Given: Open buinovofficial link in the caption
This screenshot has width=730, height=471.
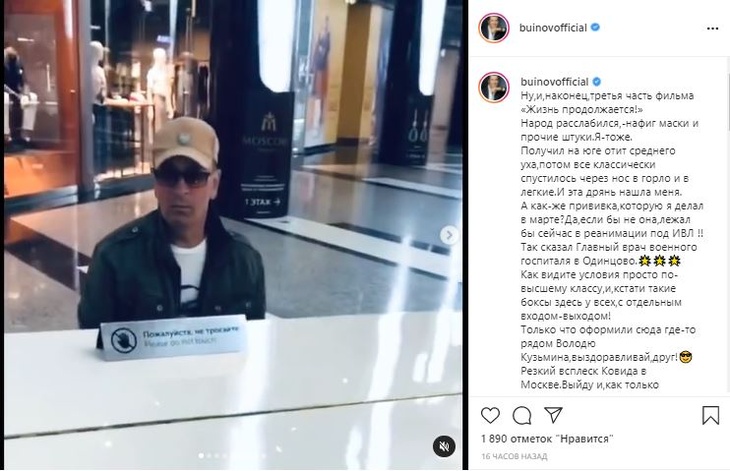Looking at the screenshot, I should point(554,82).
